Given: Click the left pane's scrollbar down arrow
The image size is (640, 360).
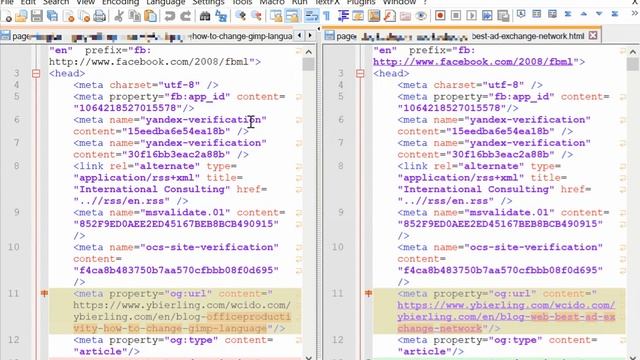Looking at the screenshot, I should [309, 358].
